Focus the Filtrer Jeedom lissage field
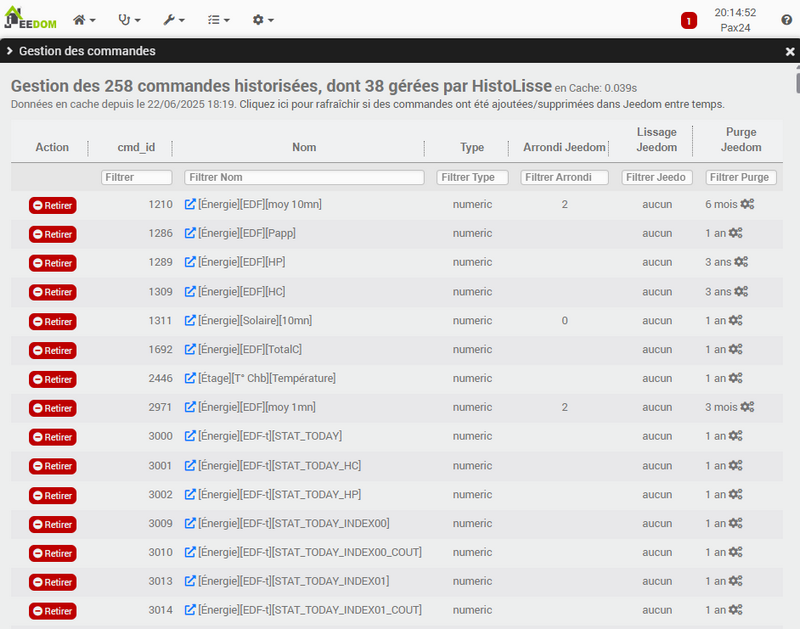This screenshot has width=800, height=629. pyautogui.click(x=657, y=177)
